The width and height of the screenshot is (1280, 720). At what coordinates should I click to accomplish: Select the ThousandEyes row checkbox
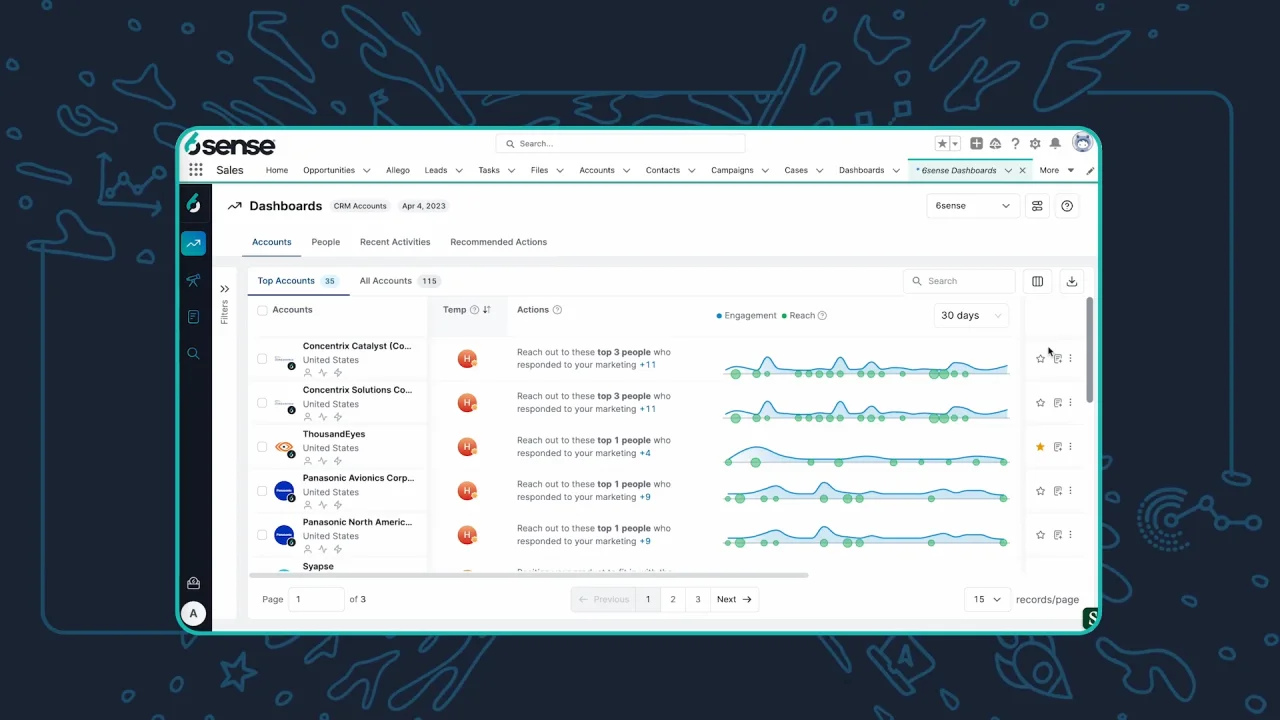262,447
